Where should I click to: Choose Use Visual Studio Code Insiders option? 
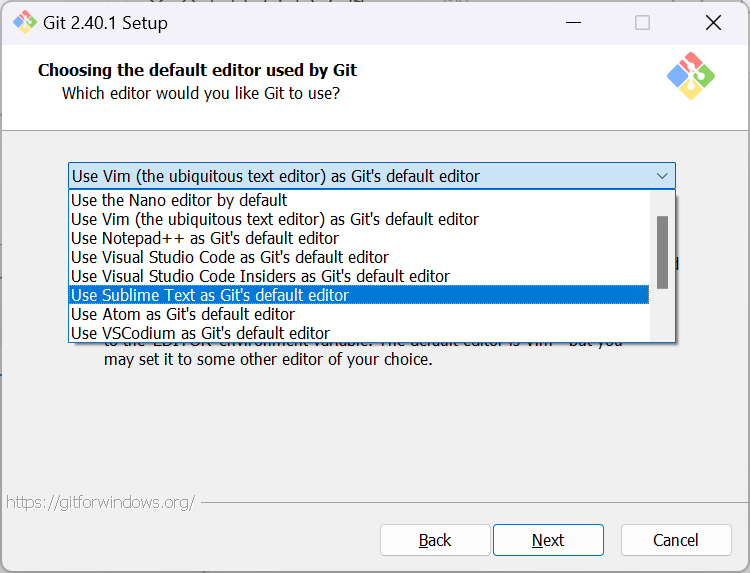click(x=359, y=276)
